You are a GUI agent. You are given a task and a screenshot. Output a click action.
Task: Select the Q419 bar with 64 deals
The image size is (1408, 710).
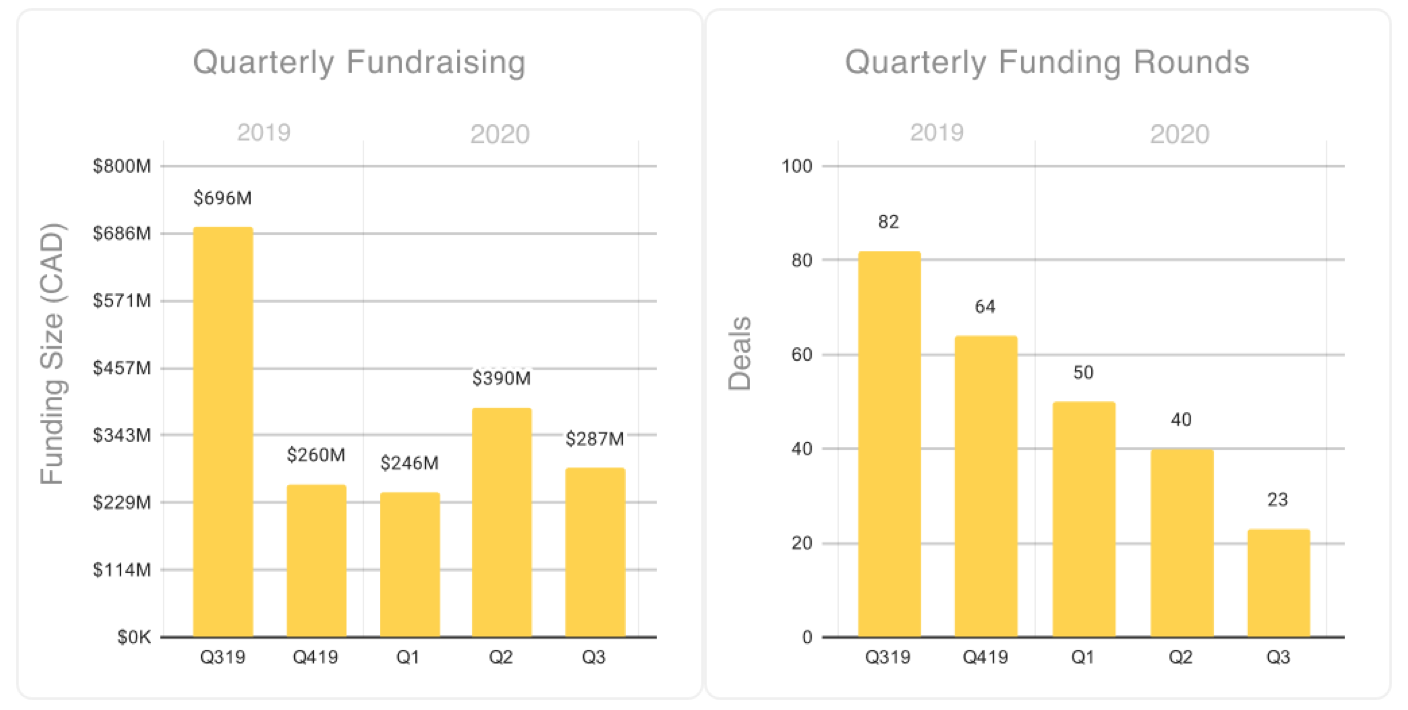(986, 486)
